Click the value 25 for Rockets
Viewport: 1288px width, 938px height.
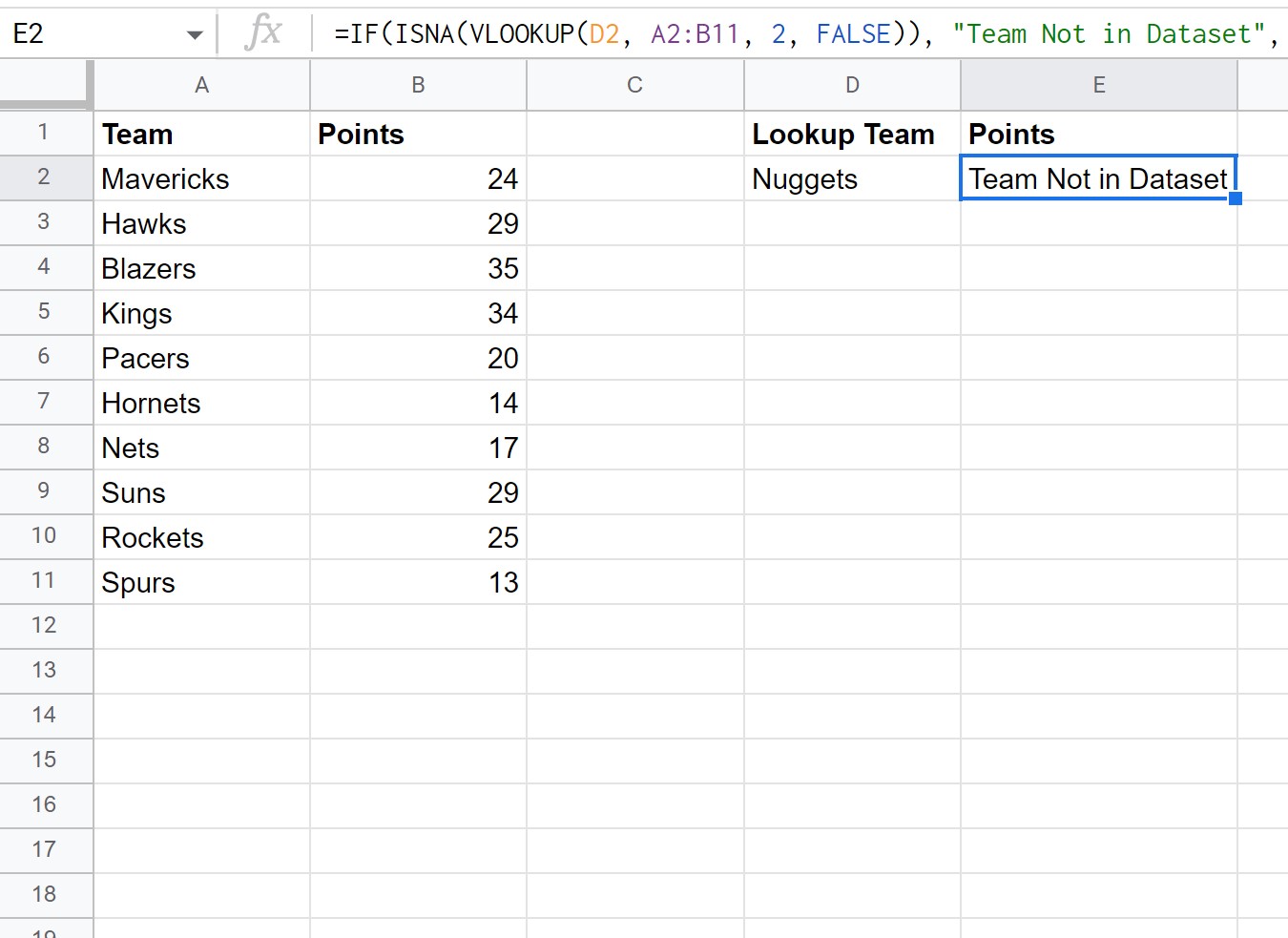tap(419, 537)
